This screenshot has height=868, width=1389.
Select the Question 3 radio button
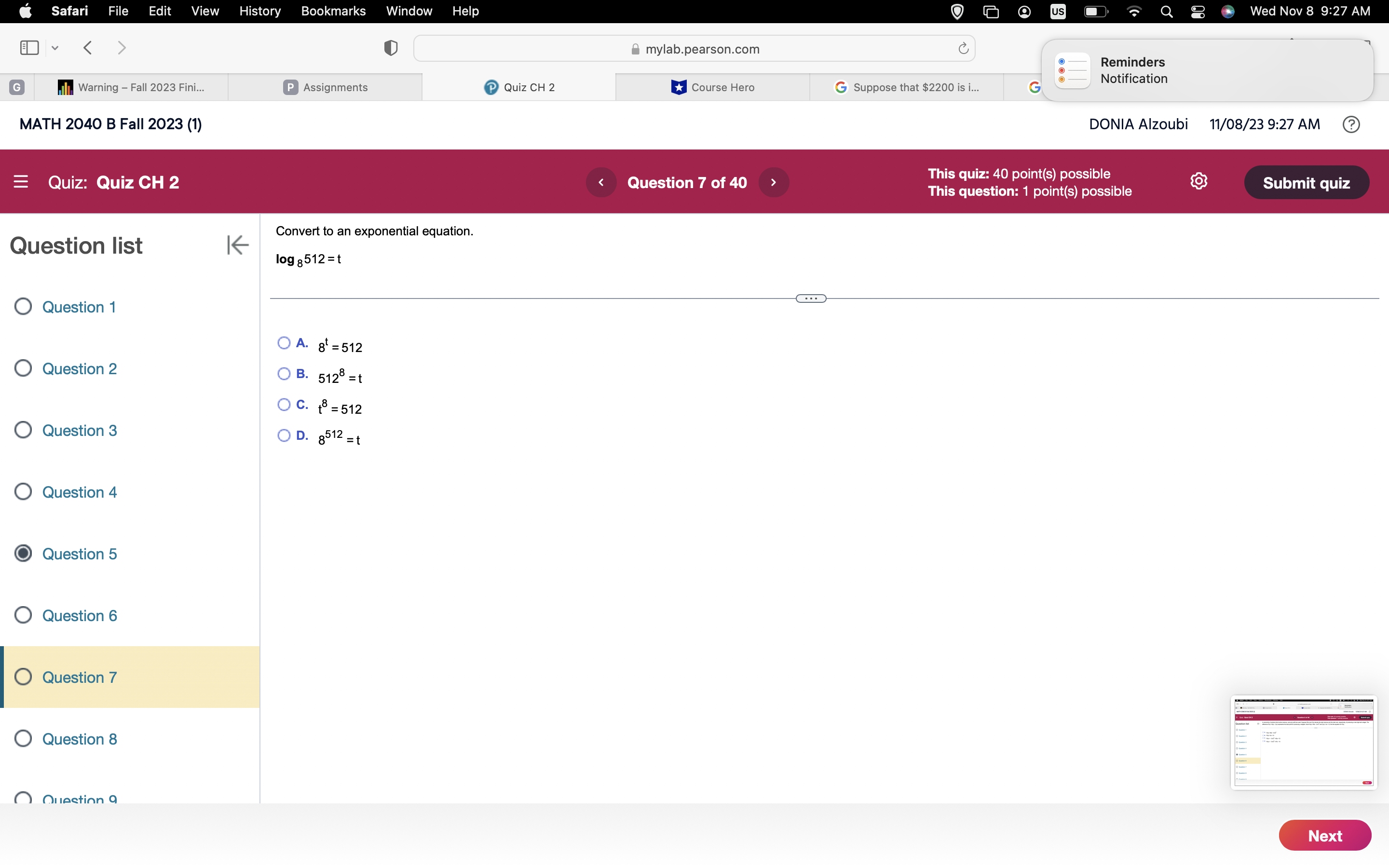point(23,429)
